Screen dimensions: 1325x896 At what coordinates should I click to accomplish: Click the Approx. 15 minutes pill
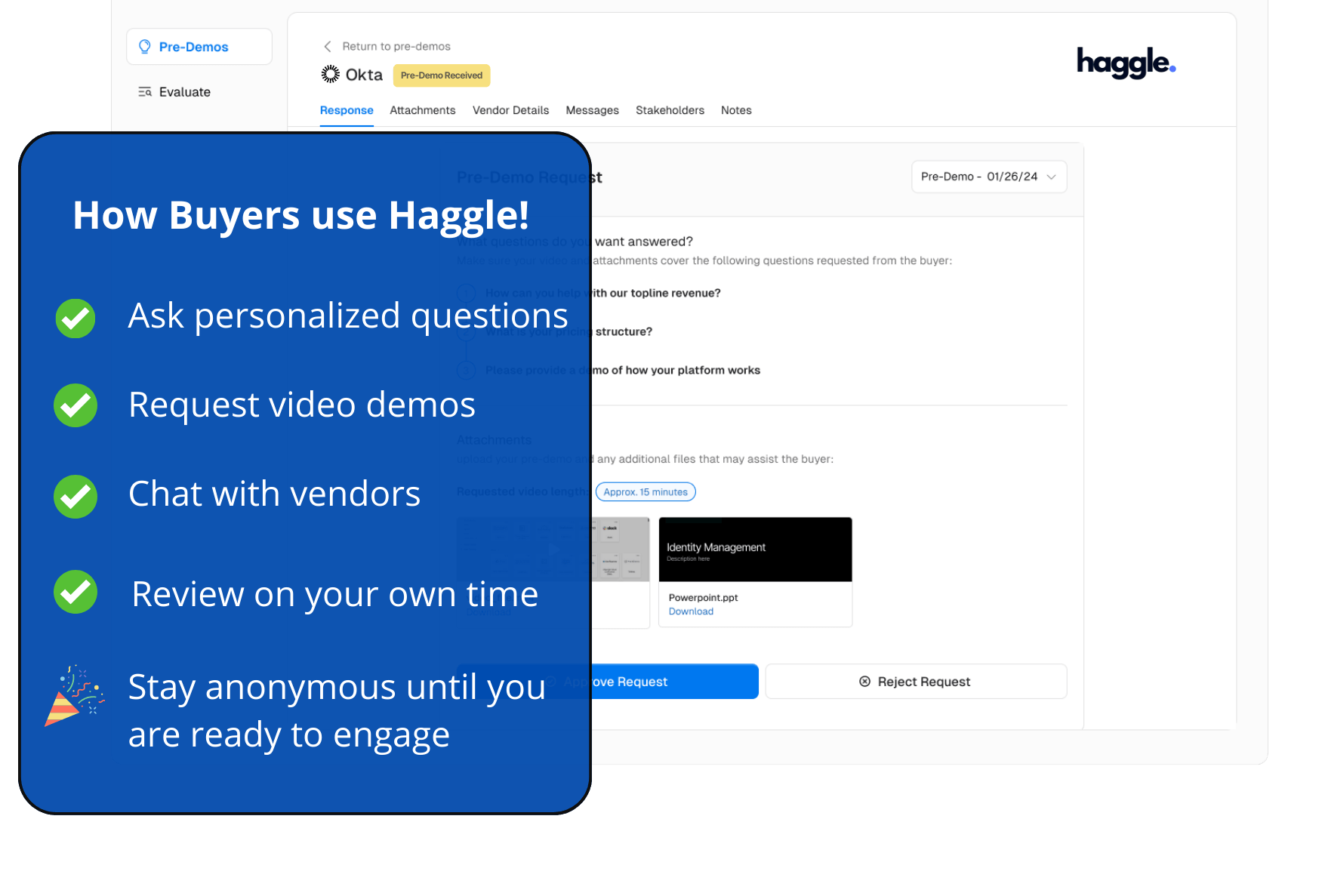click(x=646, y=491)
